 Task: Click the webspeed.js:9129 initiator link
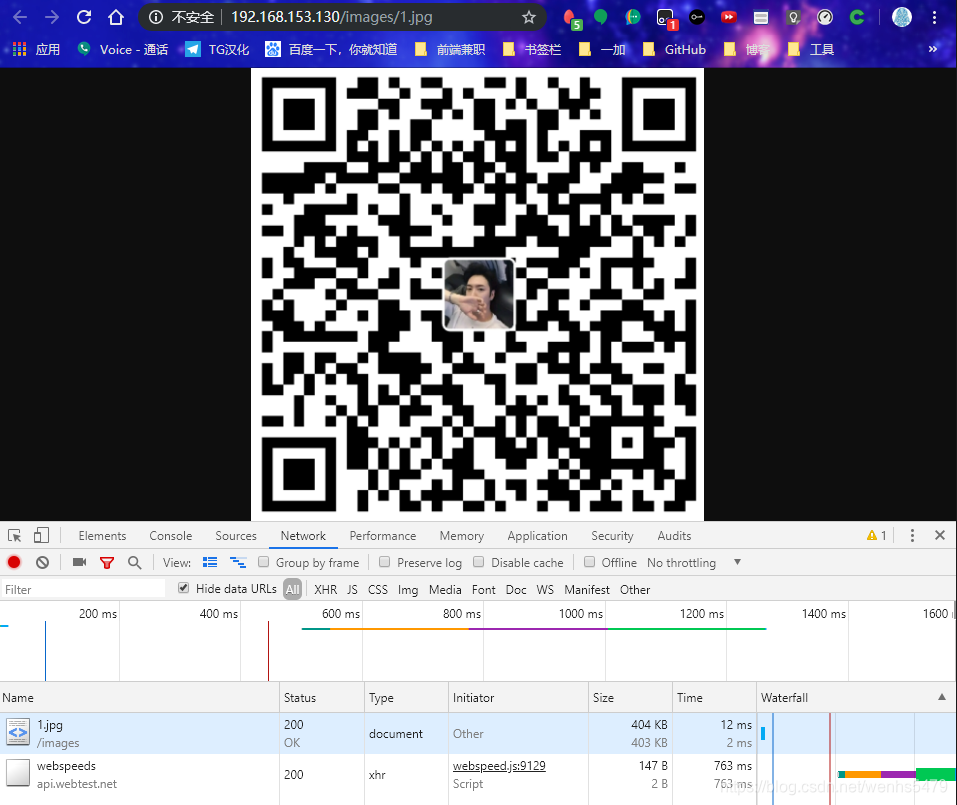coord(498,765)
